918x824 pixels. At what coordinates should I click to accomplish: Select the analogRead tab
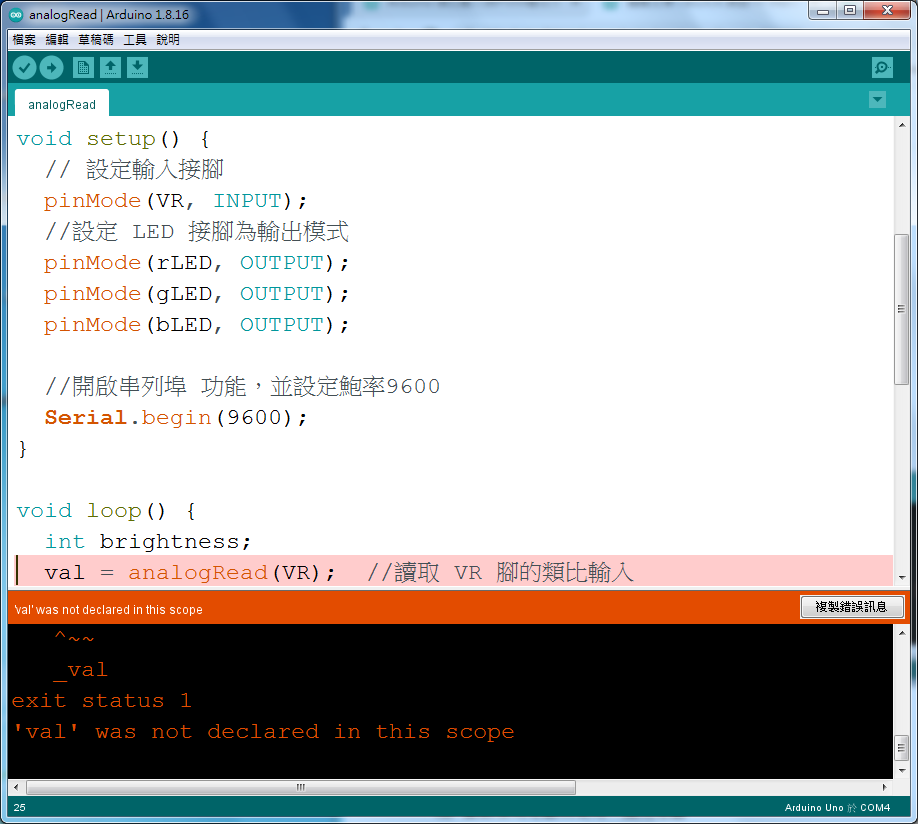62,104
